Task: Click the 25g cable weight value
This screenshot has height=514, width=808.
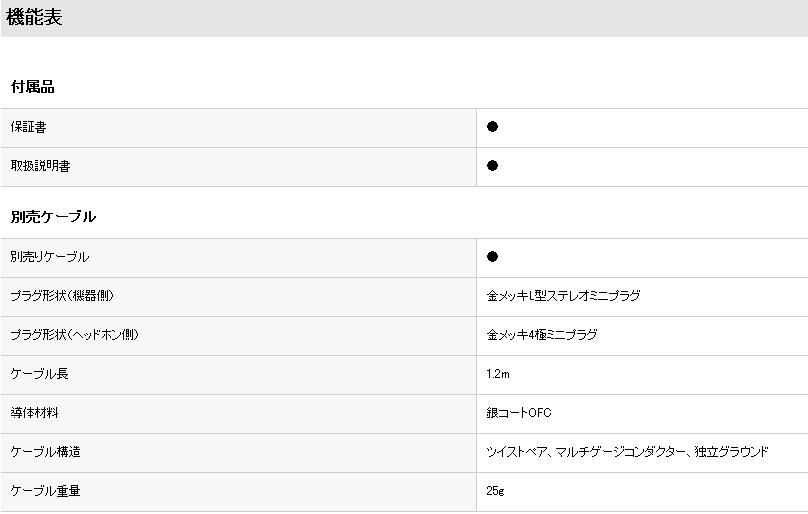Action: pos(495,491)
